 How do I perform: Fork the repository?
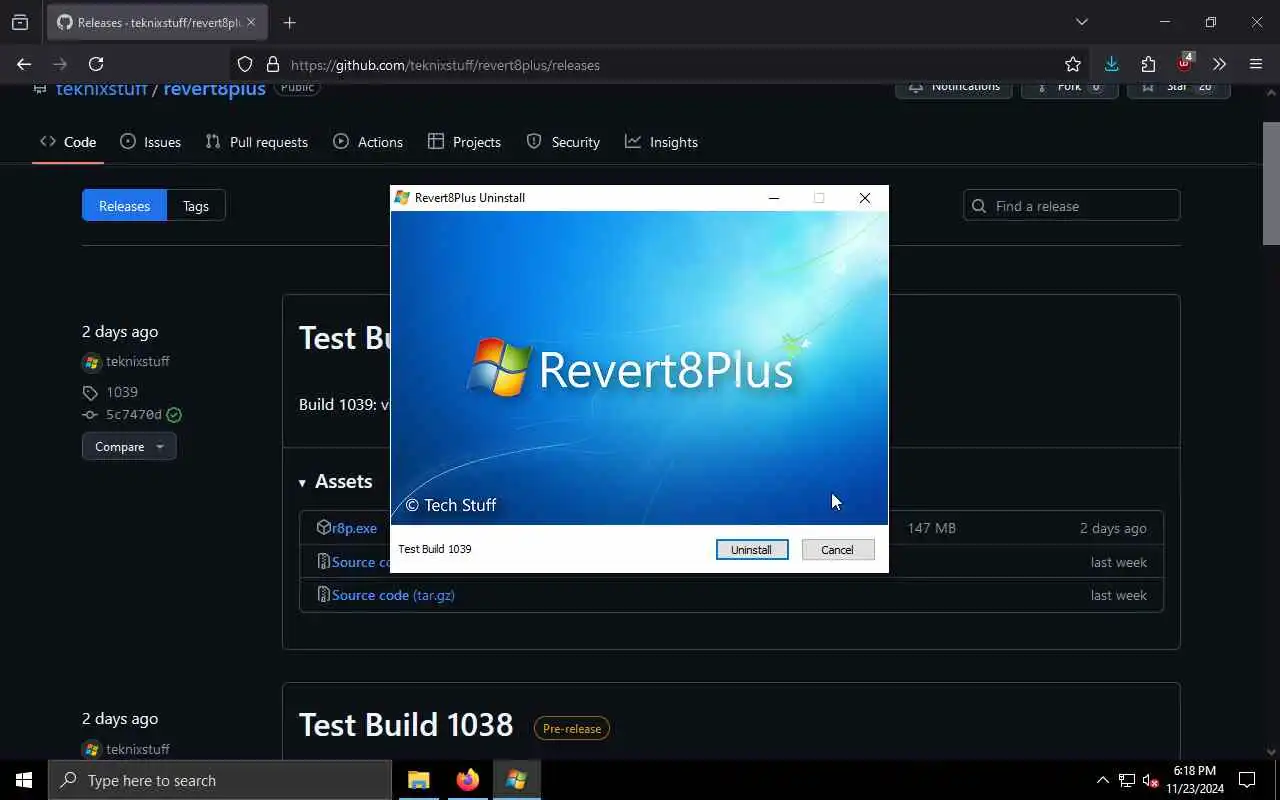pos(1068,87)
